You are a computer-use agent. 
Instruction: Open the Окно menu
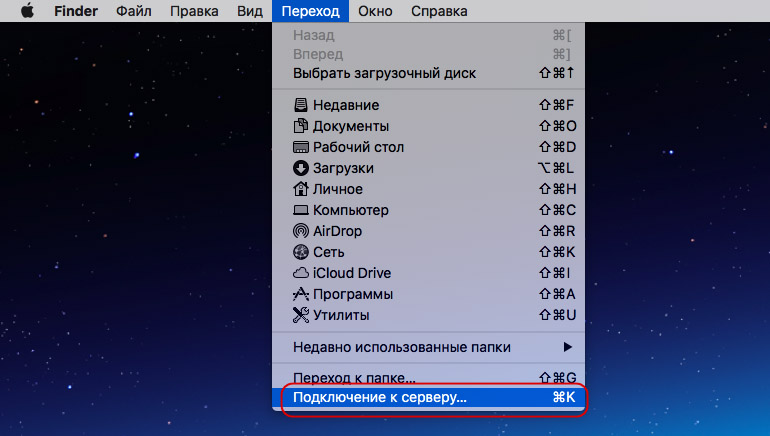[x=375, y=11]
